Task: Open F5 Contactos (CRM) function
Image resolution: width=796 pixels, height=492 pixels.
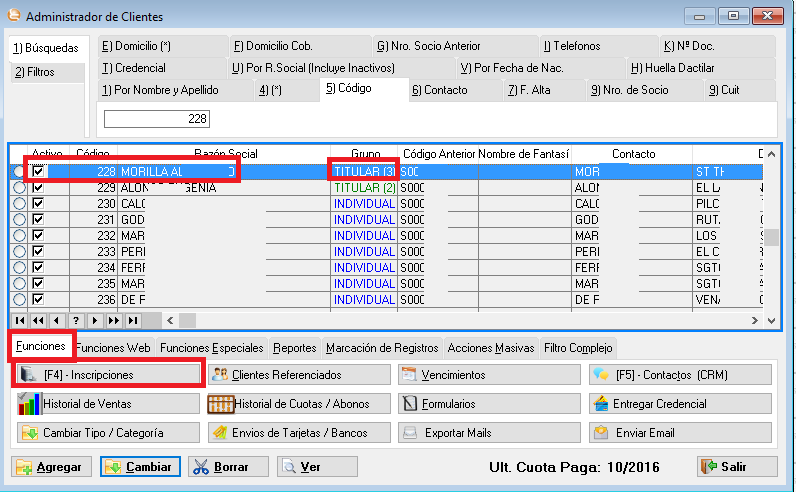Action: tap(680, 375)
